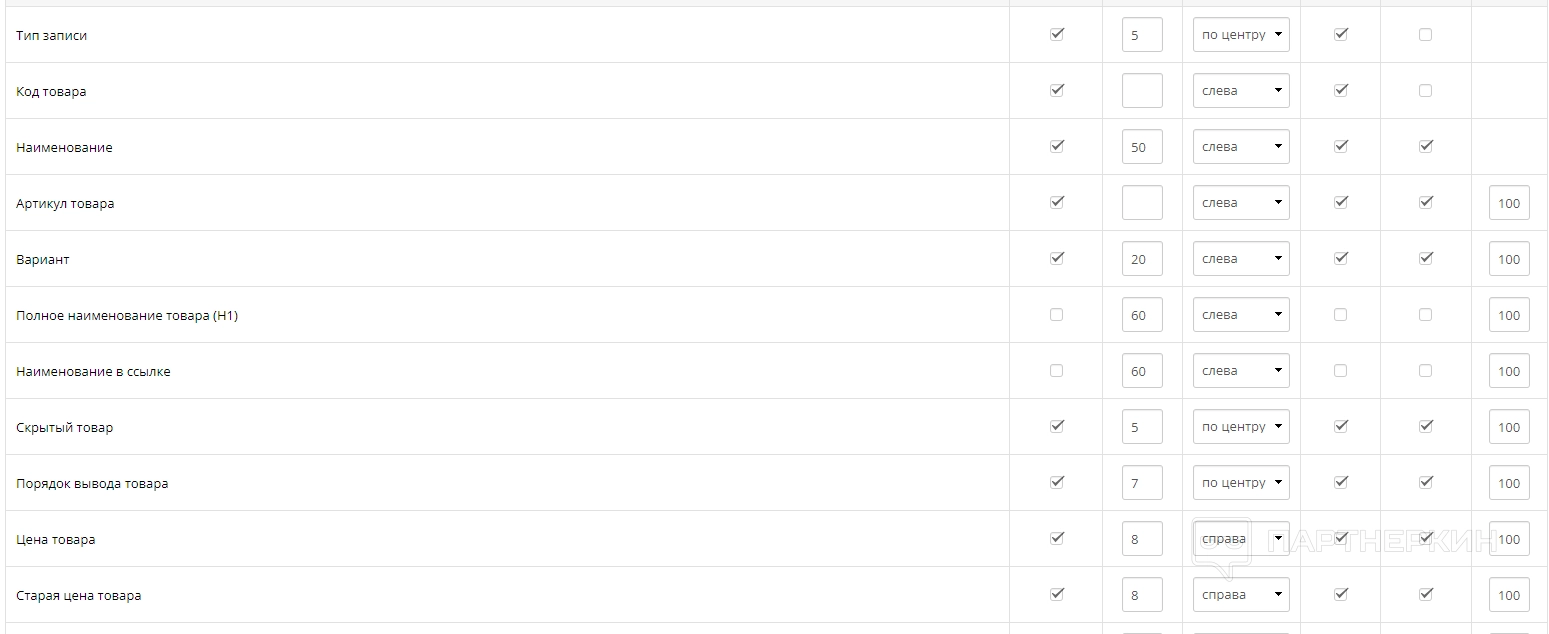Toggle first checkbox in Цена товара row
1549x634 pixels.
(x=1056, y=538)
